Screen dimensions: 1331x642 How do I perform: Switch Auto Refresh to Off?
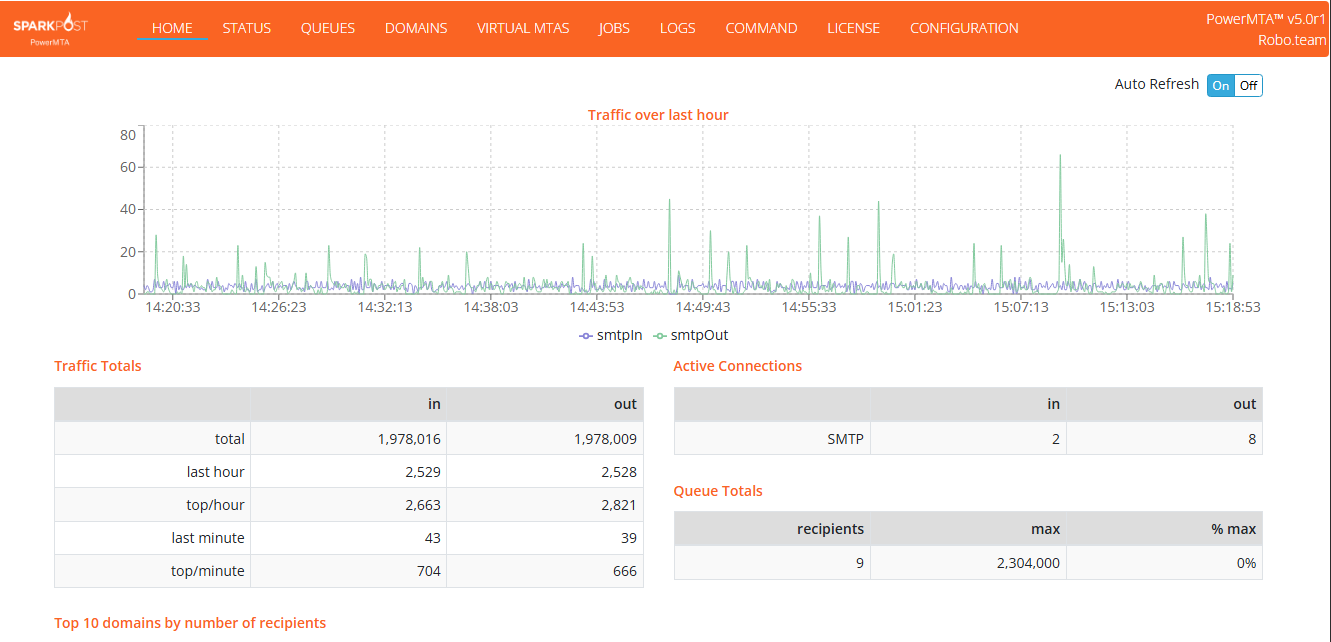coord(1248,86)
